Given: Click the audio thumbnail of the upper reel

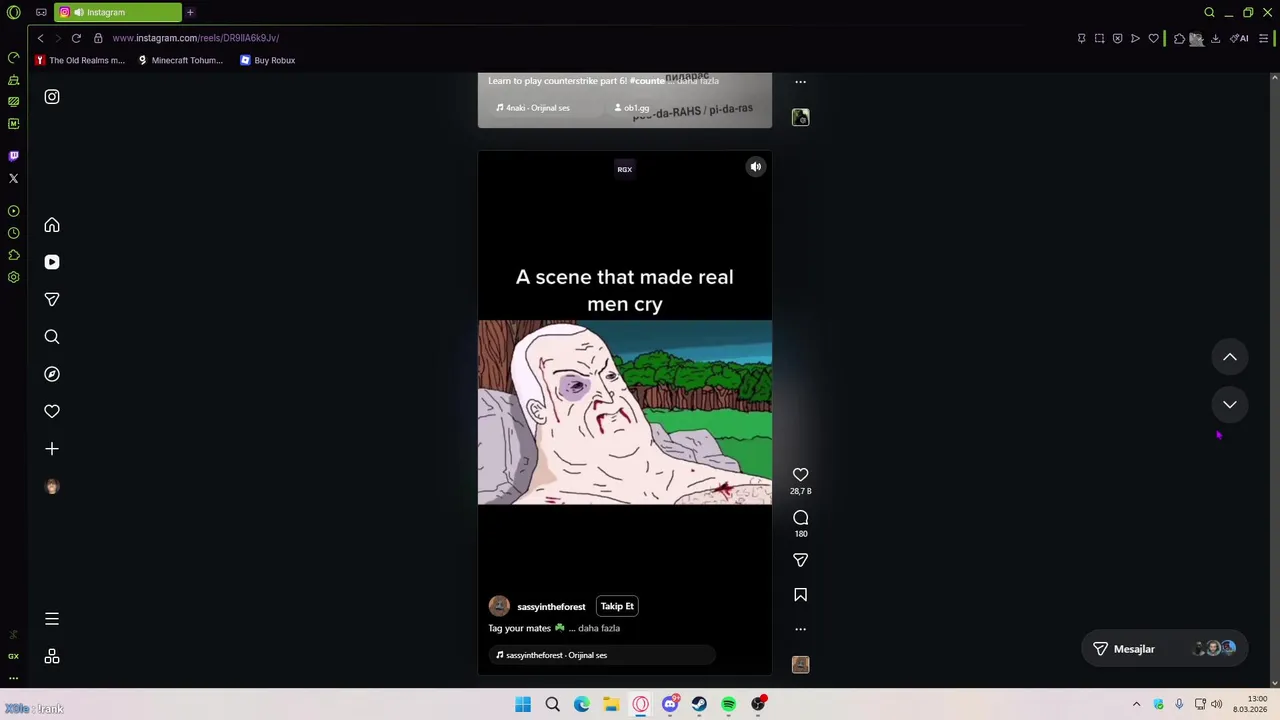Looking at the screenshot, I should coord(800,117).
